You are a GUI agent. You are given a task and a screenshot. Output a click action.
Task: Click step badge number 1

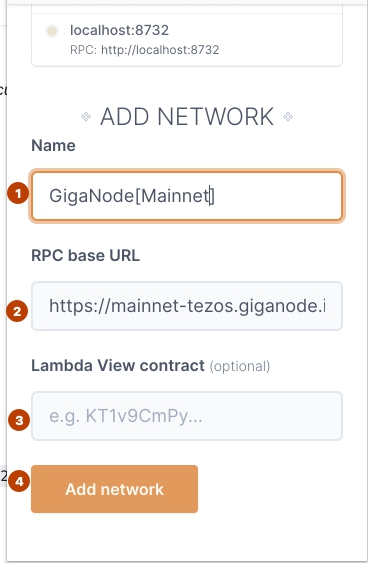[x=18, y=194]
